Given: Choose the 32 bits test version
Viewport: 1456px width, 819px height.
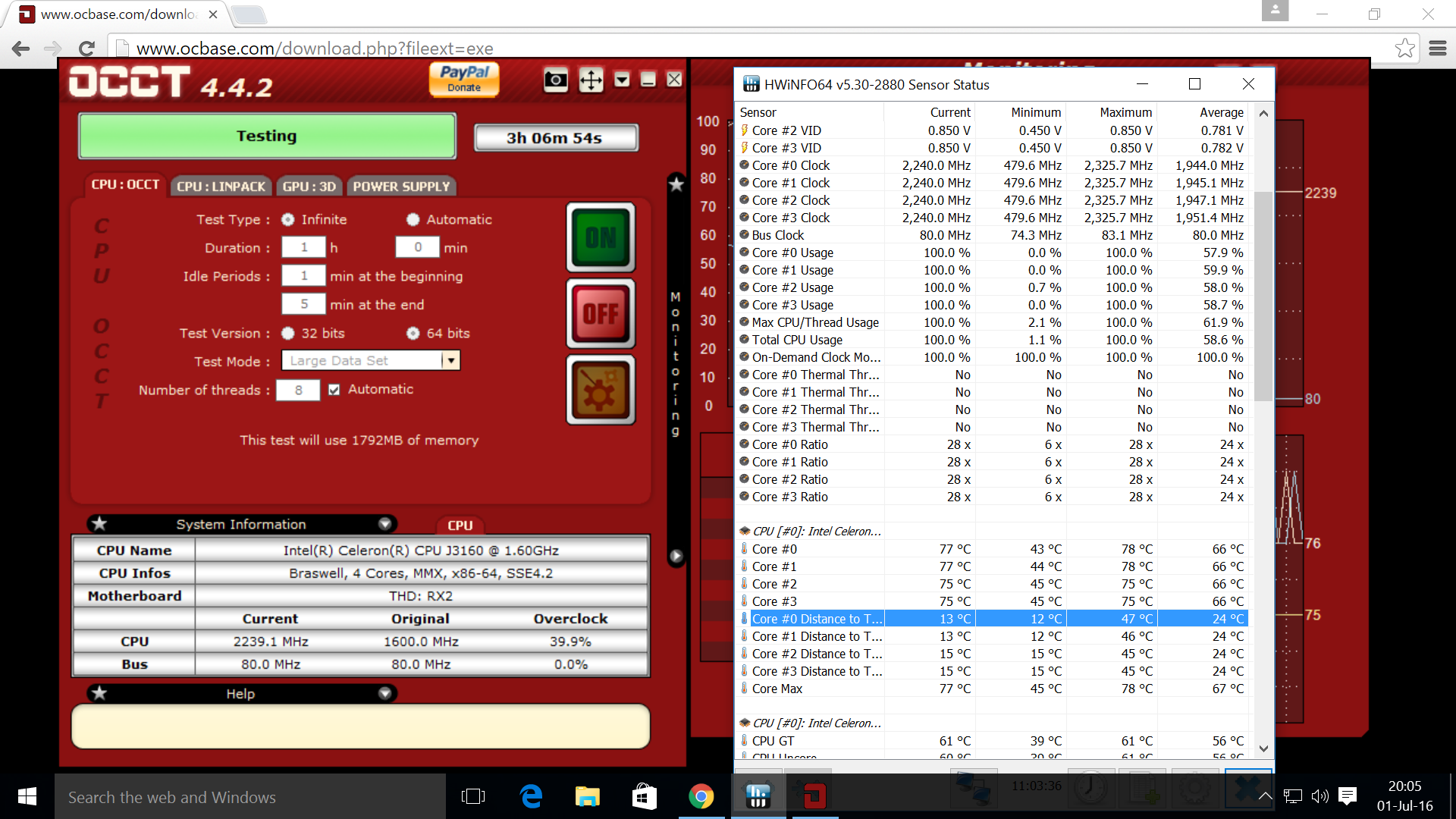Looking at the screenshot, I should [288, 333].
